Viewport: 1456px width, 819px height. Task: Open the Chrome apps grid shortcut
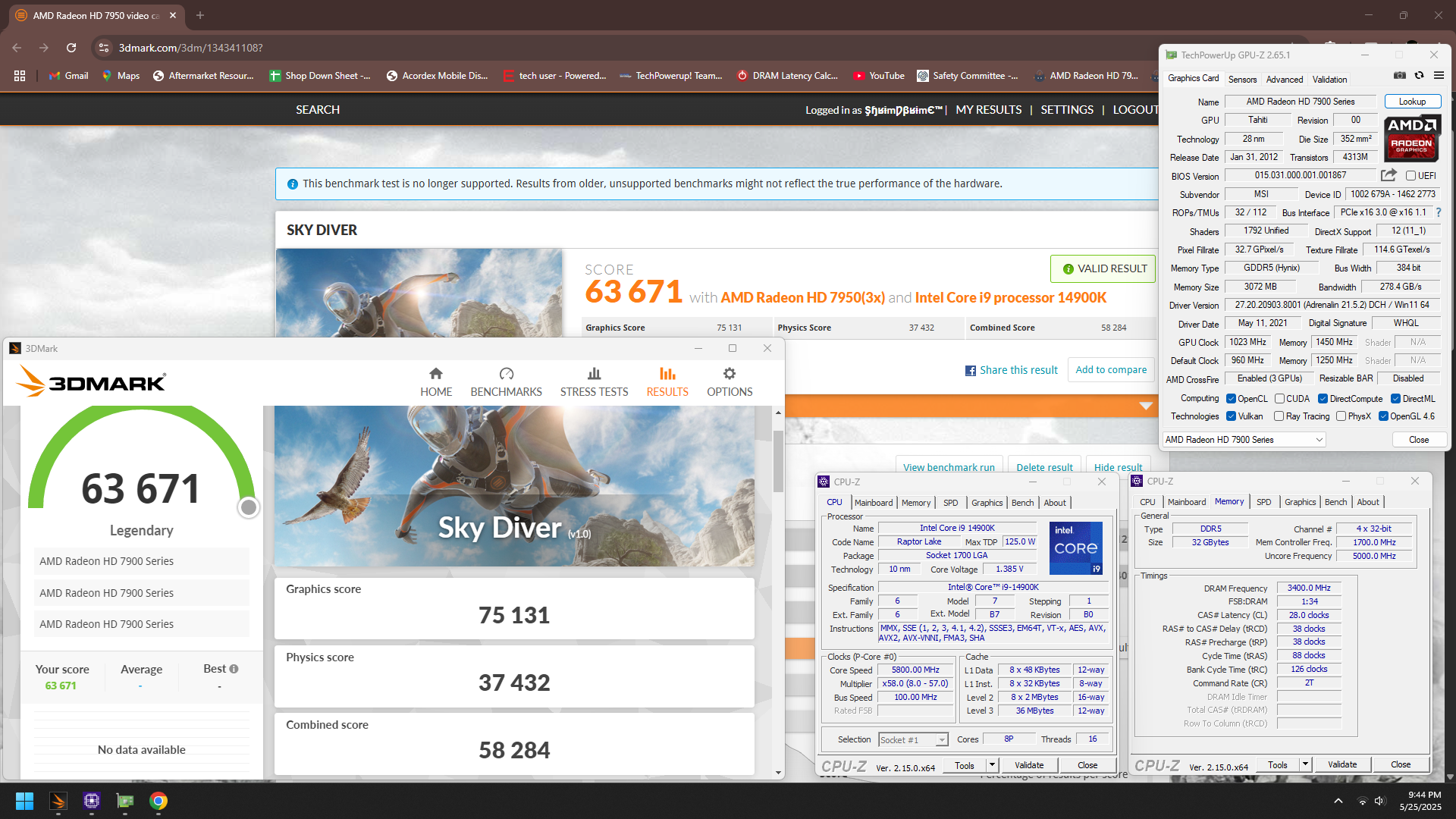(x=20, y=76)
